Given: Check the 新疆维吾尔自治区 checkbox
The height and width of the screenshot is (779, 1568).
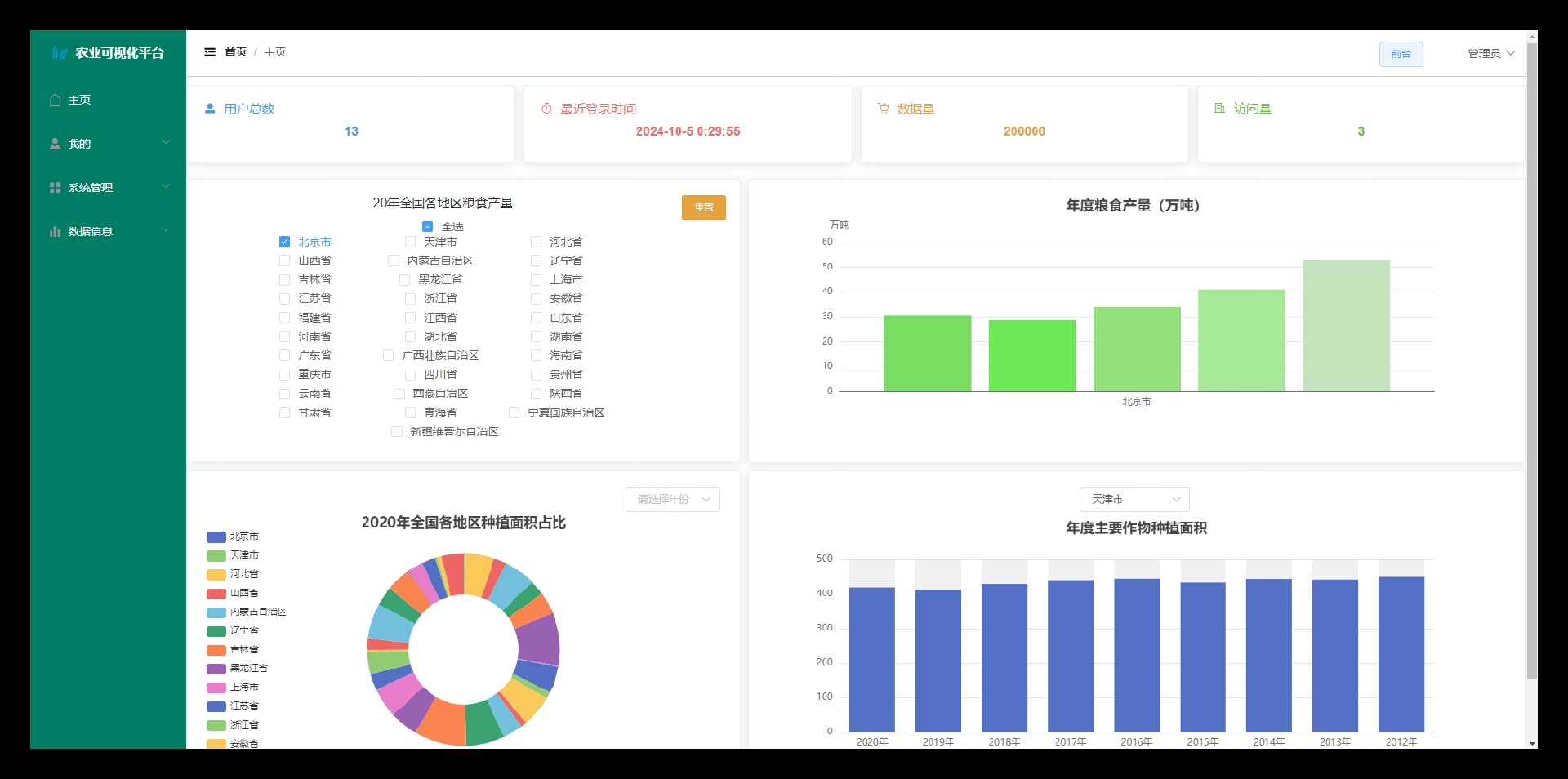Looking at the screenshot, I should coord(397,431).
